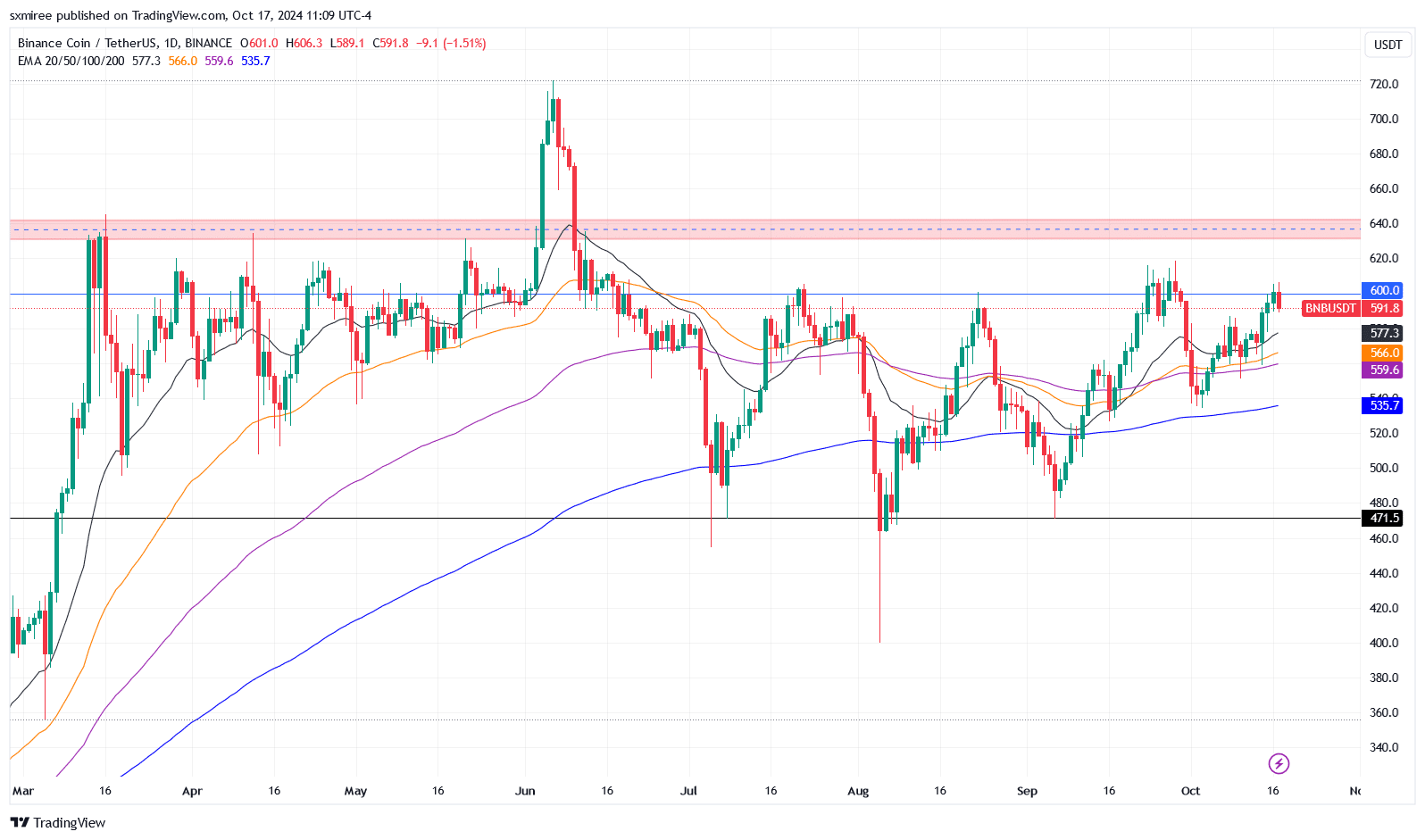The height and width of the screenshot is (840, 1425).
Task: Click the Aug label on the time axis
Action: click(x=858, y=791)
